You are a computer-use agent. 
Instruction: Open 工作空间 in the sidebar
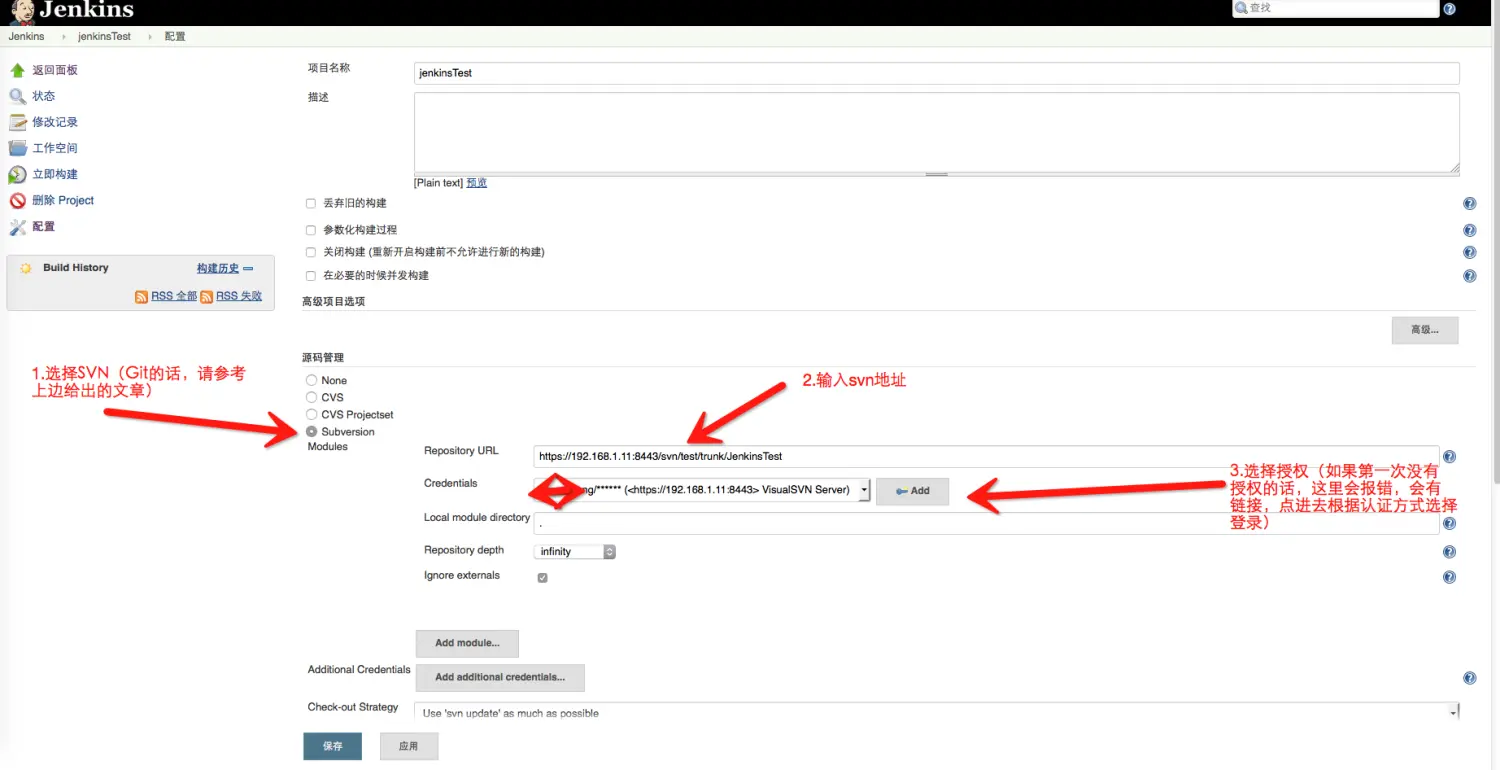click(x=55, y=148)
